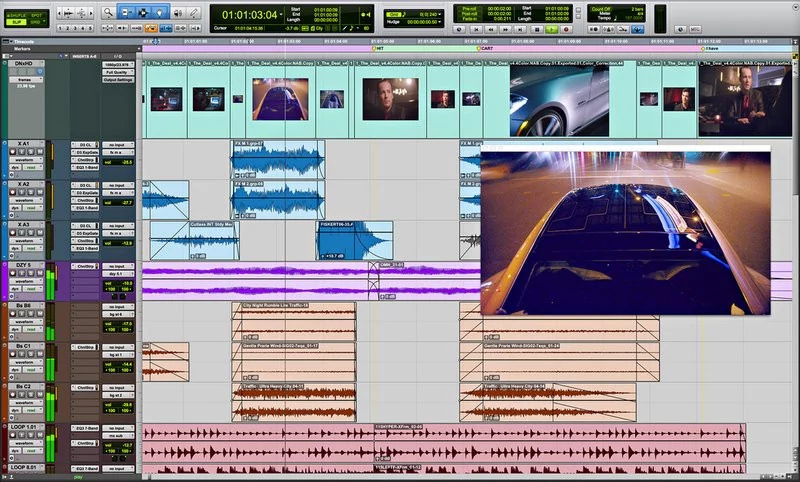
Task: Stop playback with the Stop button
Action: pyautogui.click(x=537, y=30)
